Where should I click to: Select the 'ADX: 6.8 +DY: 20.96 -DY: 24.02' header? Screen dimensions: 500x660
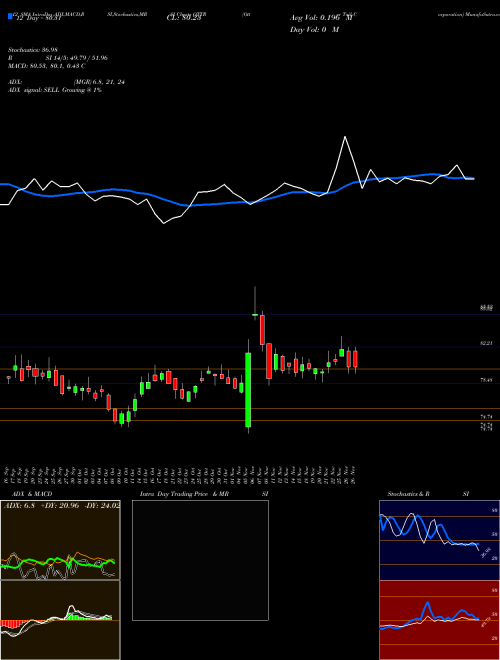click(61, 505)
